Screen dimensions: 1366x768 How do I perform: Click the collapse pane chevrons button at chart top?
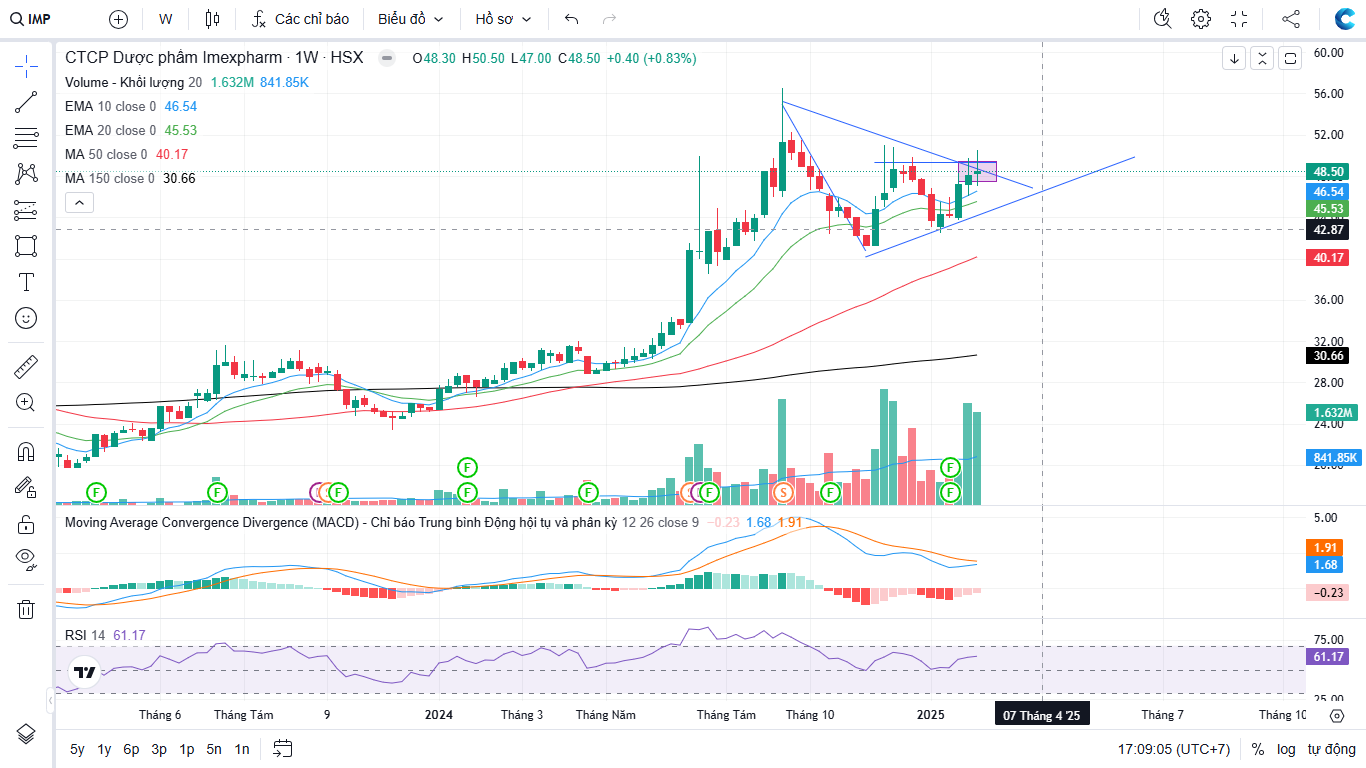[1263, 58]
